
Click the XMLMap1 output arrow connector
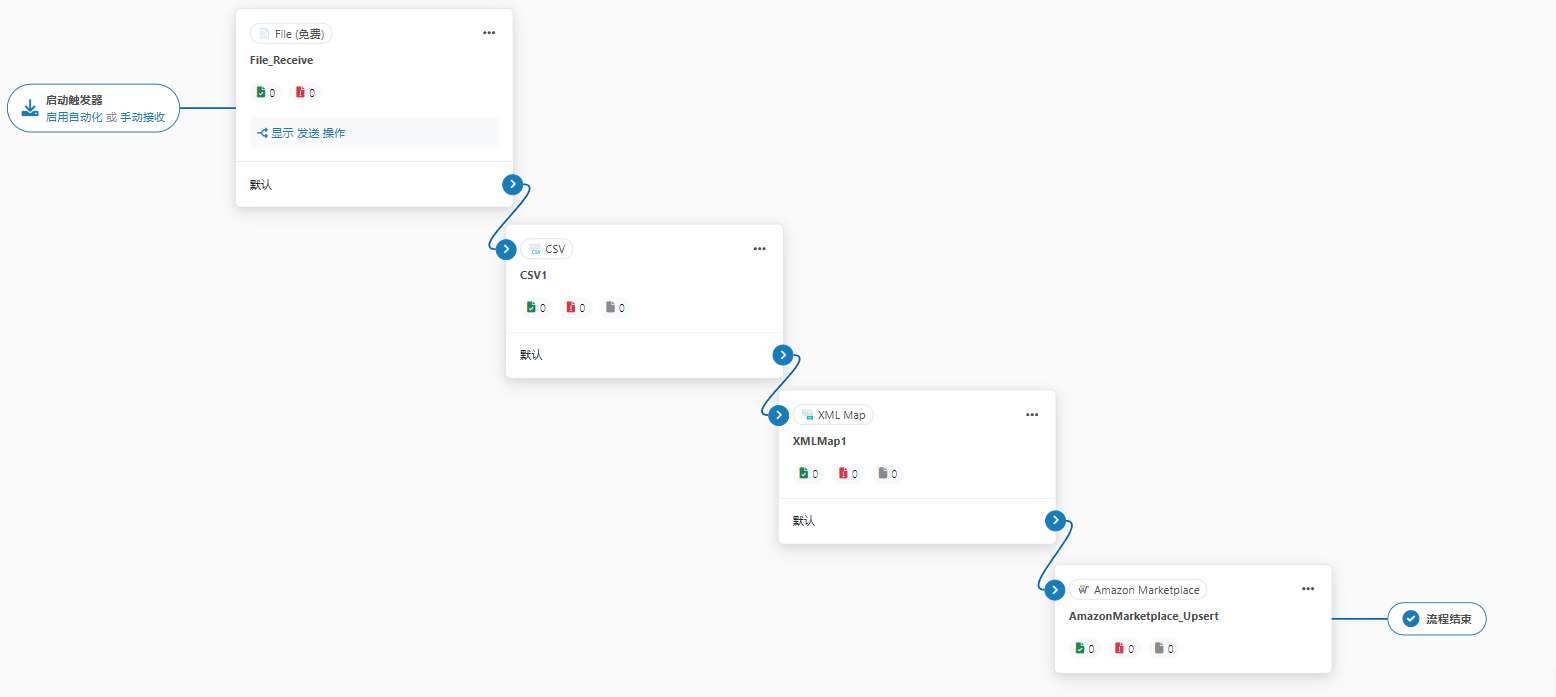click(1054, 520)
